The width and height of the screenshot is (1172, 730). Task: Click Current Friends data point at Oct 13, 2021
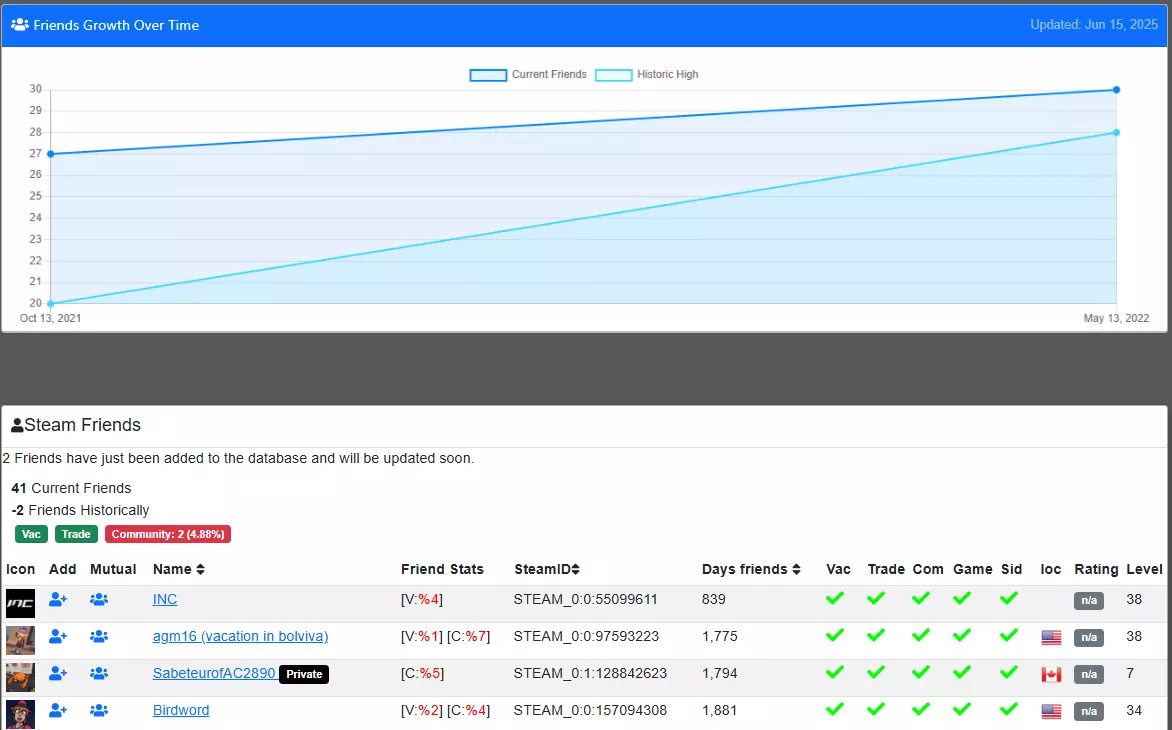click(x=51, y=154)
